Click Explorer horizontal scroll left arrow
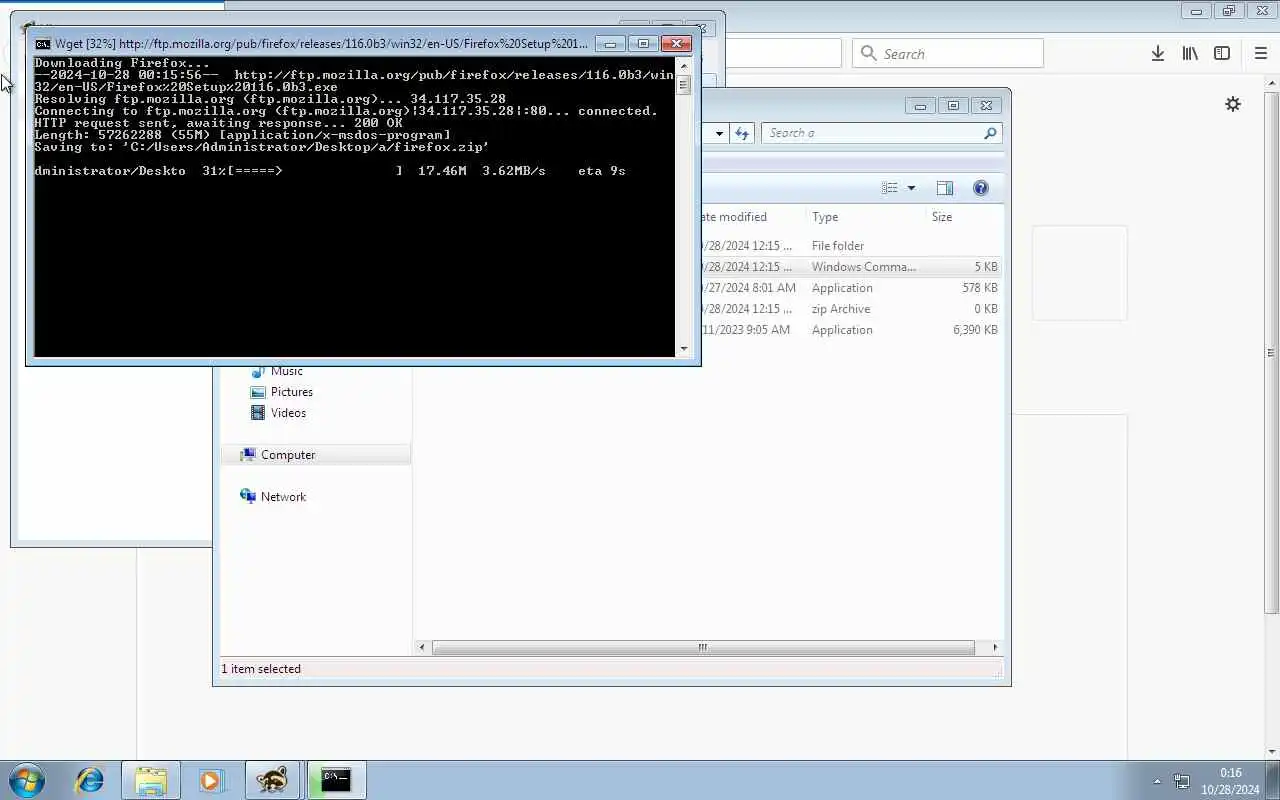Screen dimensions: 1280x800 pyautogui.click(x=422, y=648)
